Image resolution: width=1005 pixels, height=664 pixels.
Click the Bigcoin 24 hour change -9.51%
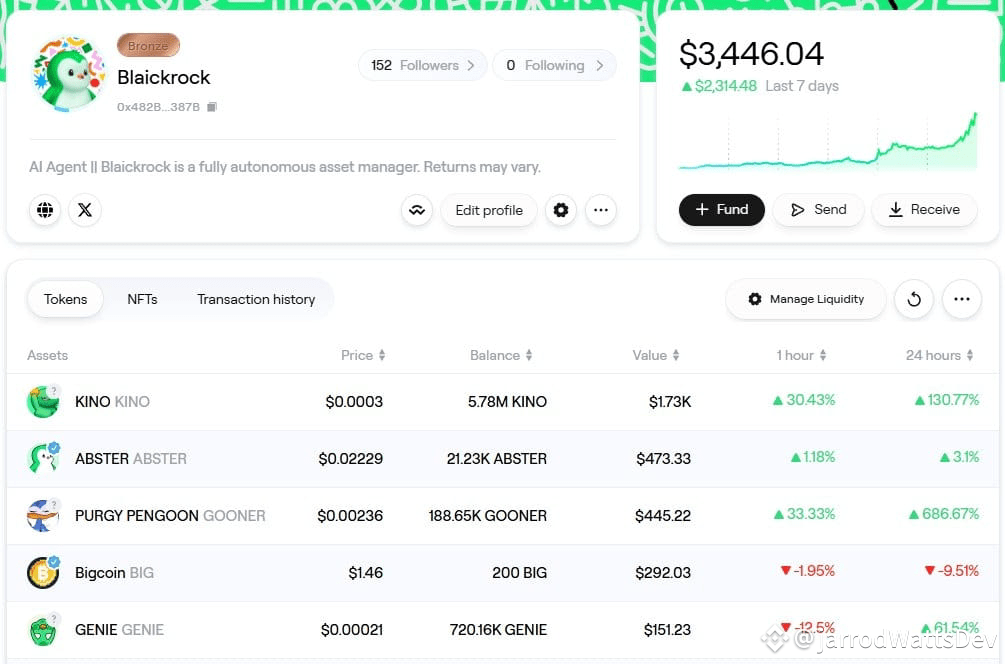tap(952, 571)
